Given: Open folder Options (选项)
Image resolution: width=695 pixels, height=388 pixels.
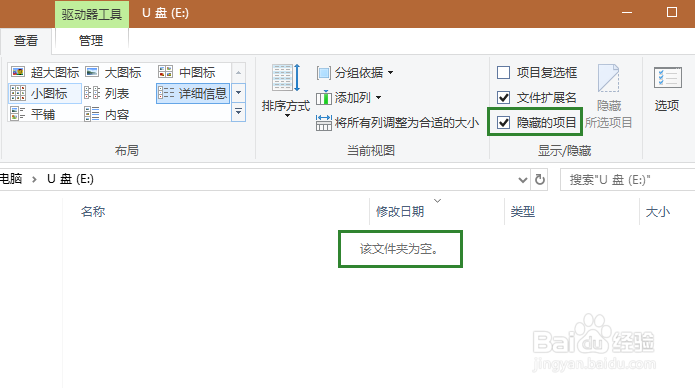Looking at the screenshot, I should click(667, 89).
